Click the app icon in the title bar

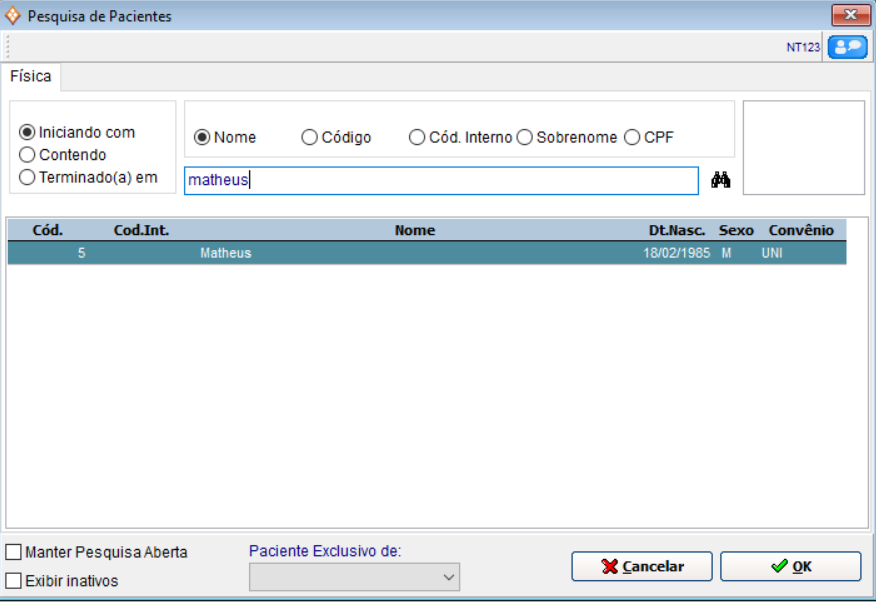click(x=13, y=16)
